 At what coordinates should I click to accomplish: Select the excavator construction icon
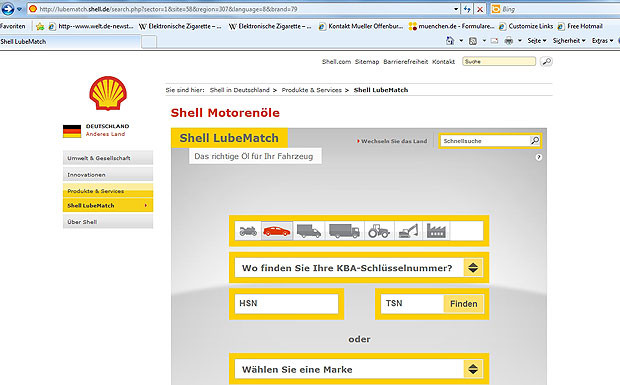(408, 231)
